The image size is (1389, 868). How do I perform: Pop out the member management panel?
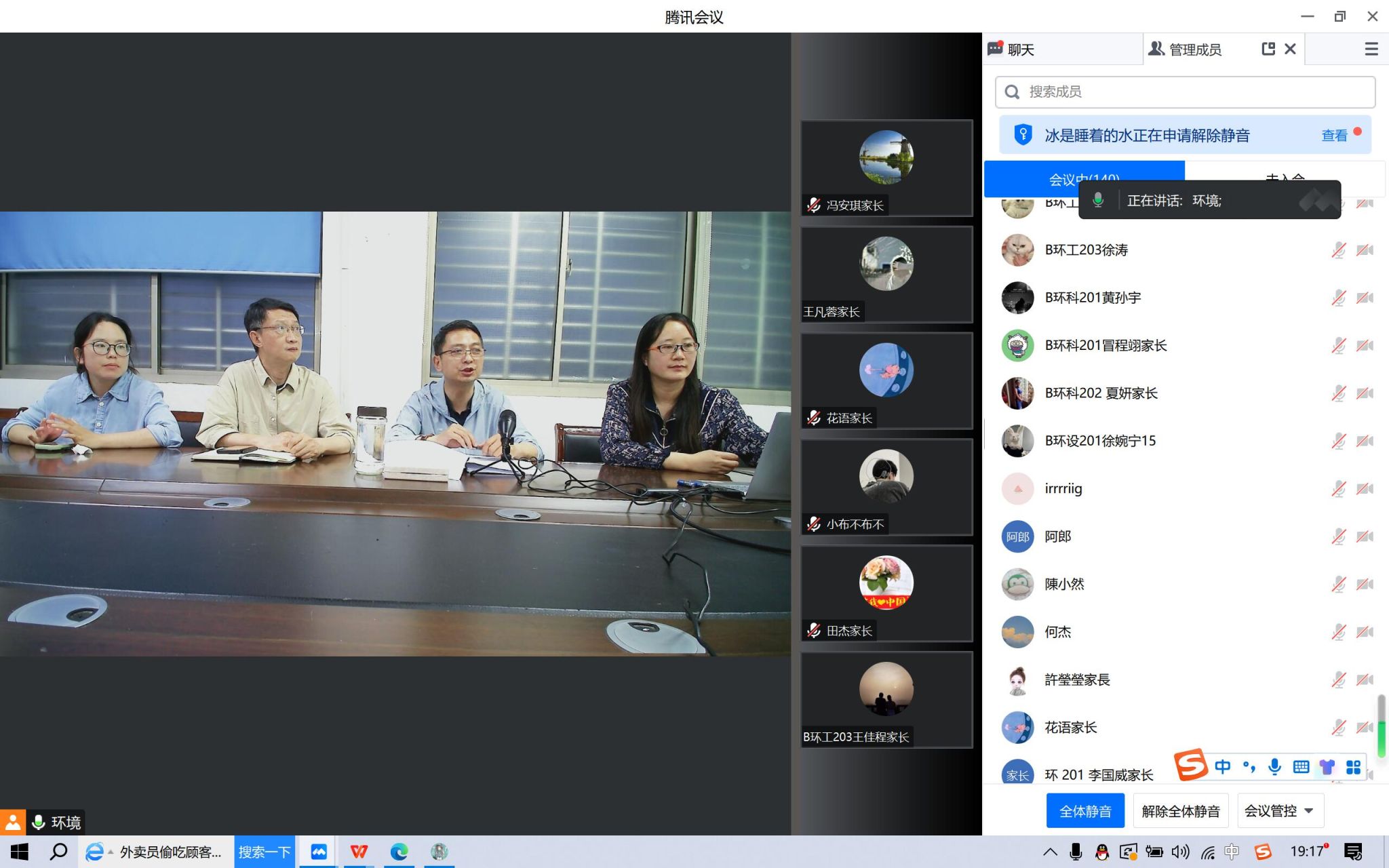point(1268,49)
